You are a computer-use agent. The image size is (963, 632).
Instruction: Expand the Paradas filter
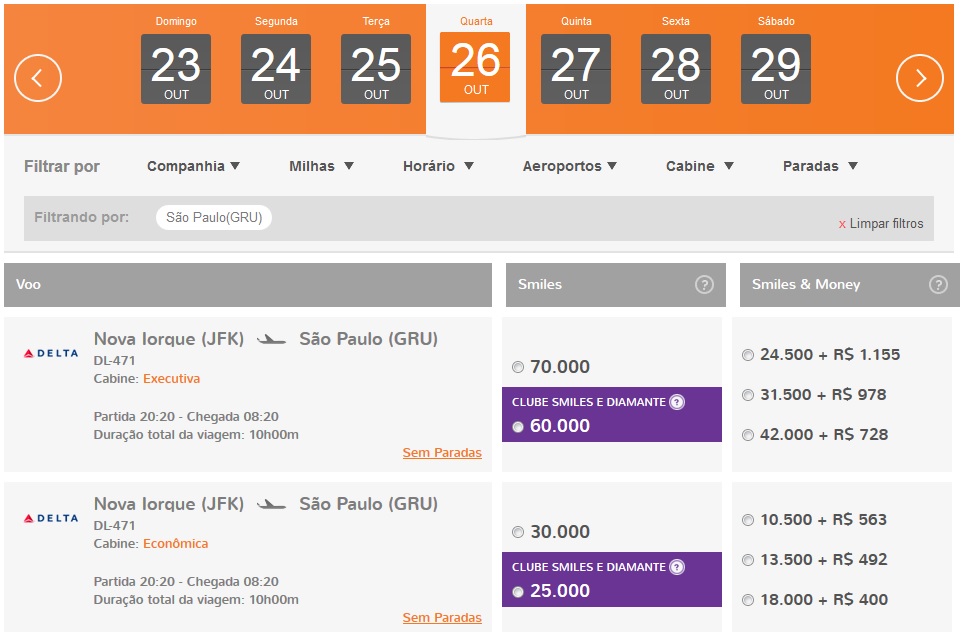coord(820,166)
